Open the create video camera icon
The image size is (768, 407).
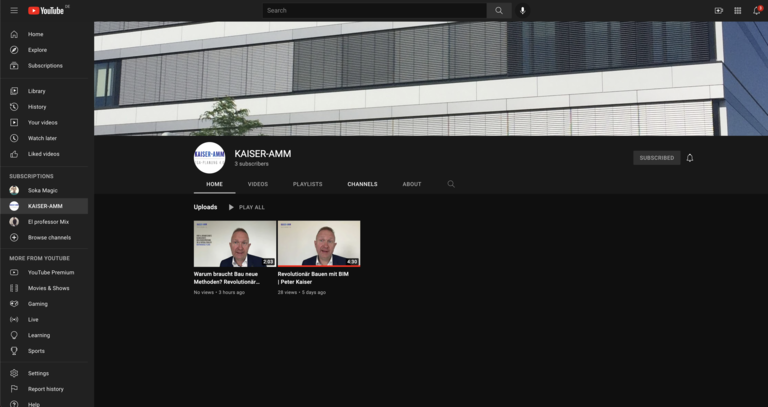(x=719, y=10)
